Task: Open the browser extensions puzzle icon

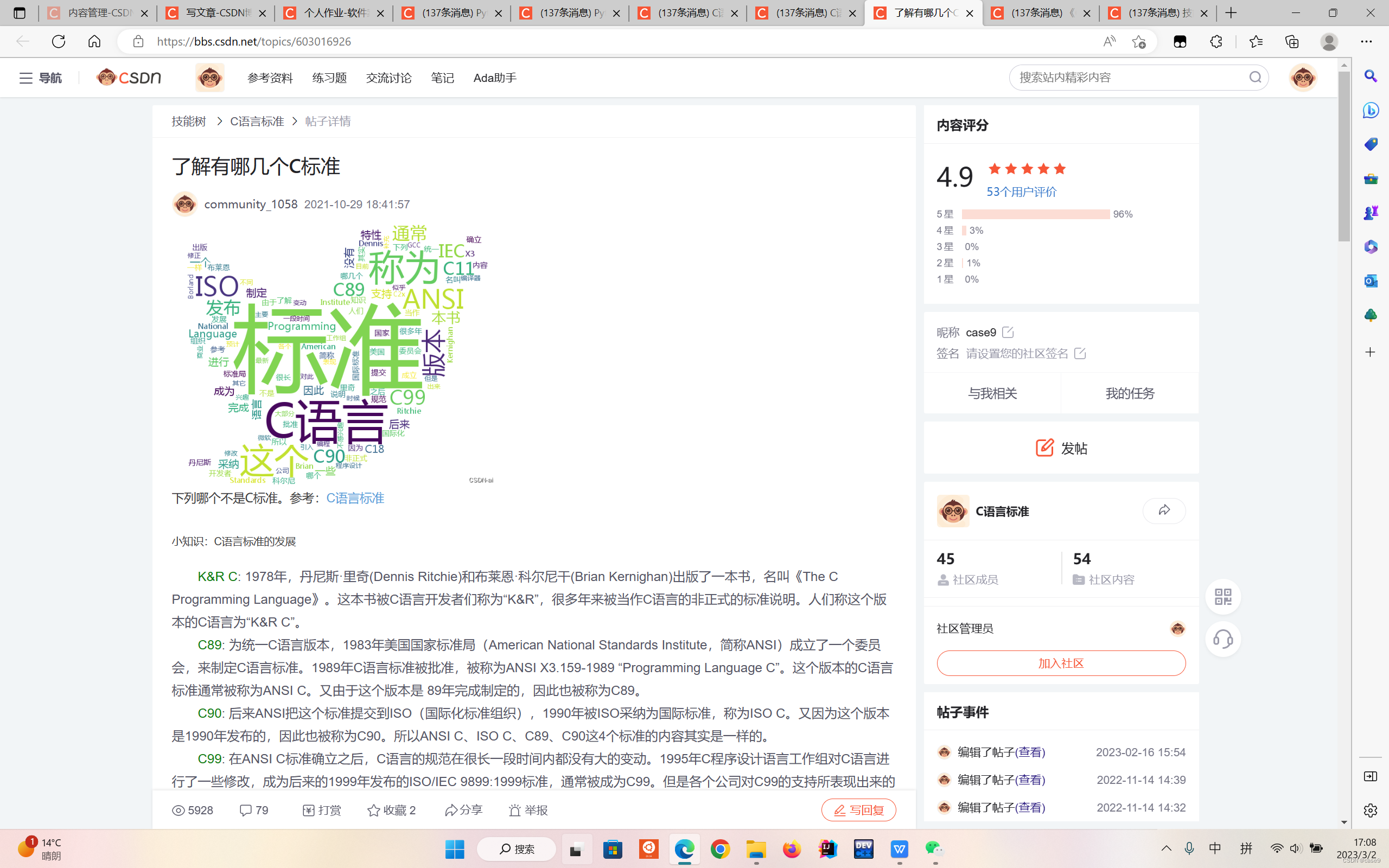Action: coord(1216,41)
